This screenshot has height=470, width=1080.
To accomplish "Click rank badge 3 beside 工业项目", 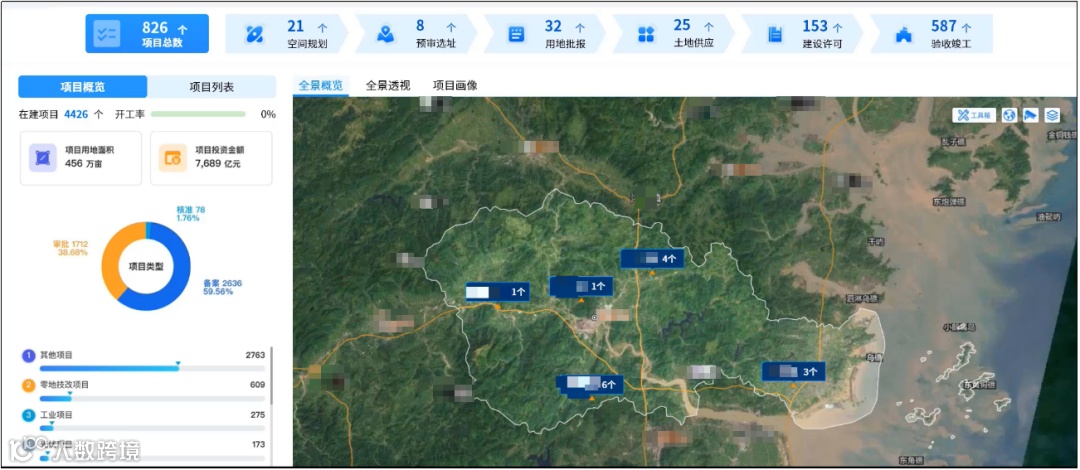I will pos(28,416).
